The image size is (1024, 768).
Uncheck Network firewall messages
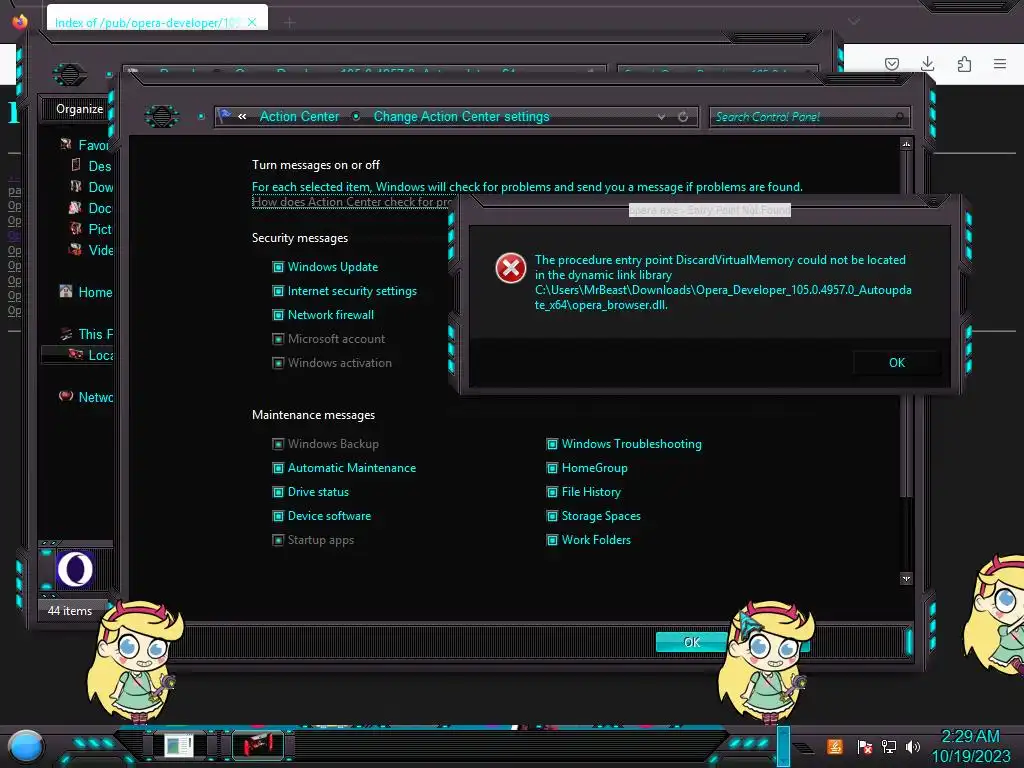click(278, 315)
